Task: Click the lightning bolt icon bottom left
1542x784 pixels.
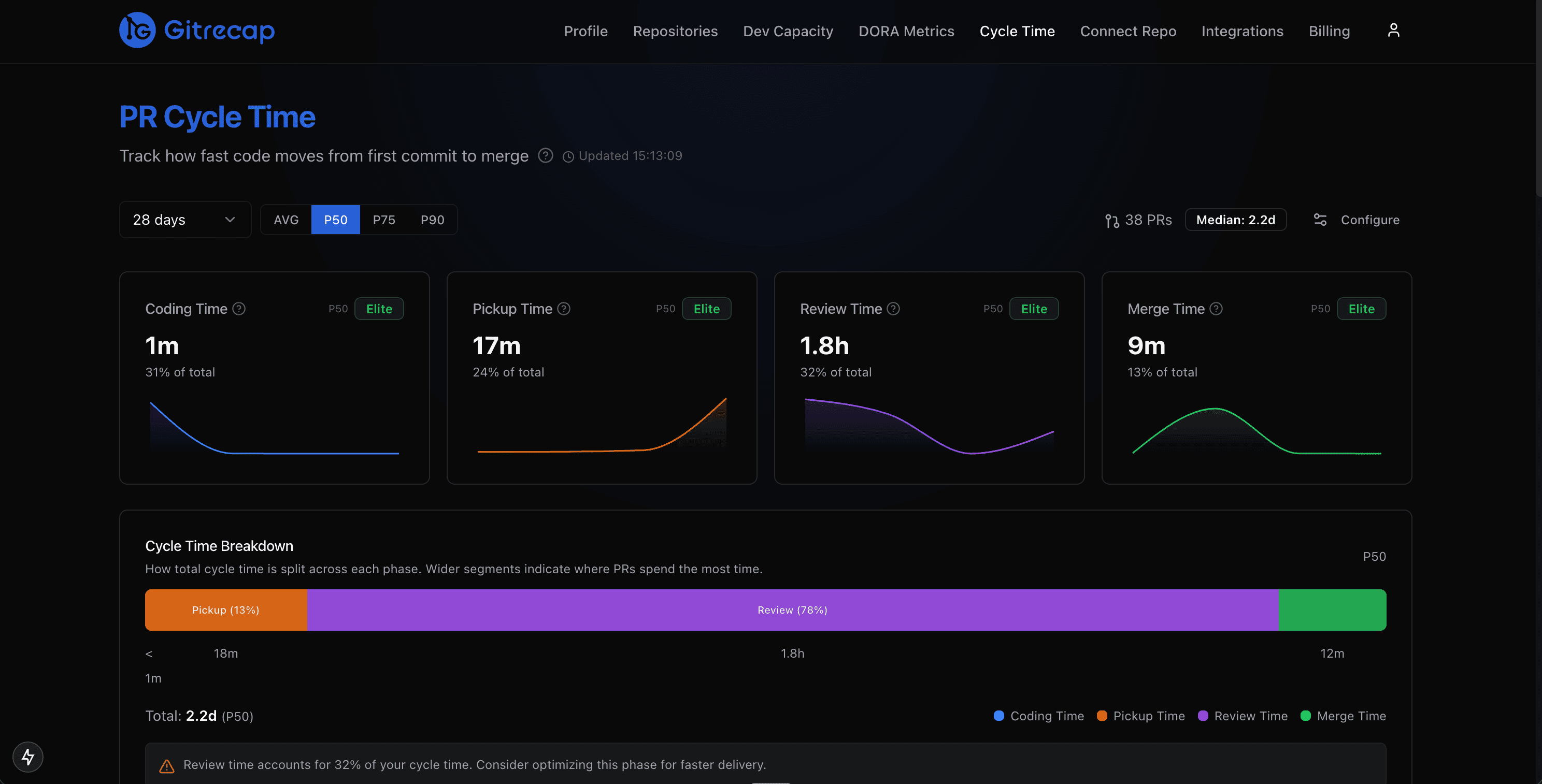Action: (x=27, y=757)
